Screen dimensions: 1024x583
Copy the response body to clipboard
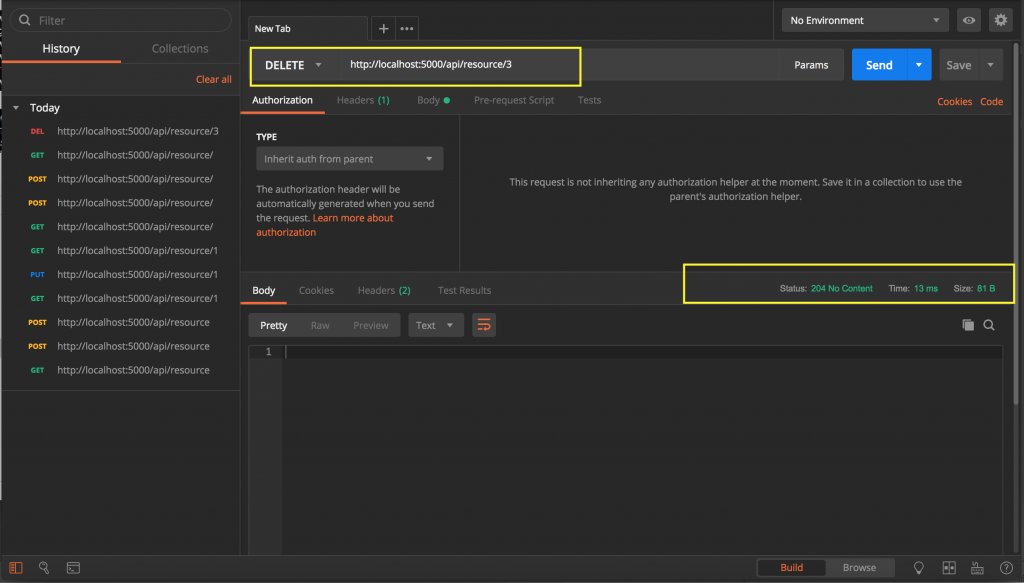coord(967,325)
